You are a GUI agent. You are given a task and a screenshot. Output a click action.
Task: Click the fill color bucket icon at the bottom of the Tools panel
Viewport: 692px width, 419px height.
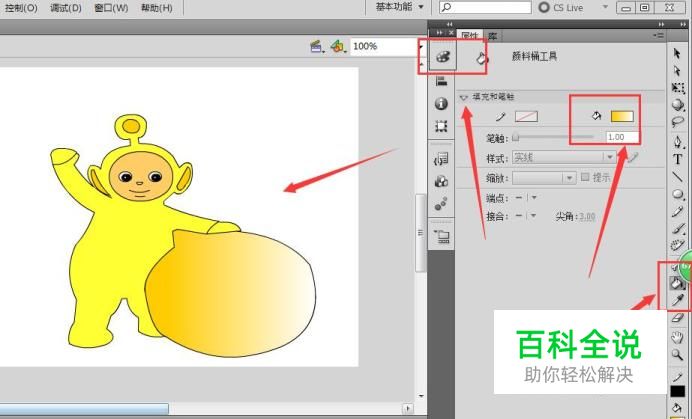(x=677, y=408)
